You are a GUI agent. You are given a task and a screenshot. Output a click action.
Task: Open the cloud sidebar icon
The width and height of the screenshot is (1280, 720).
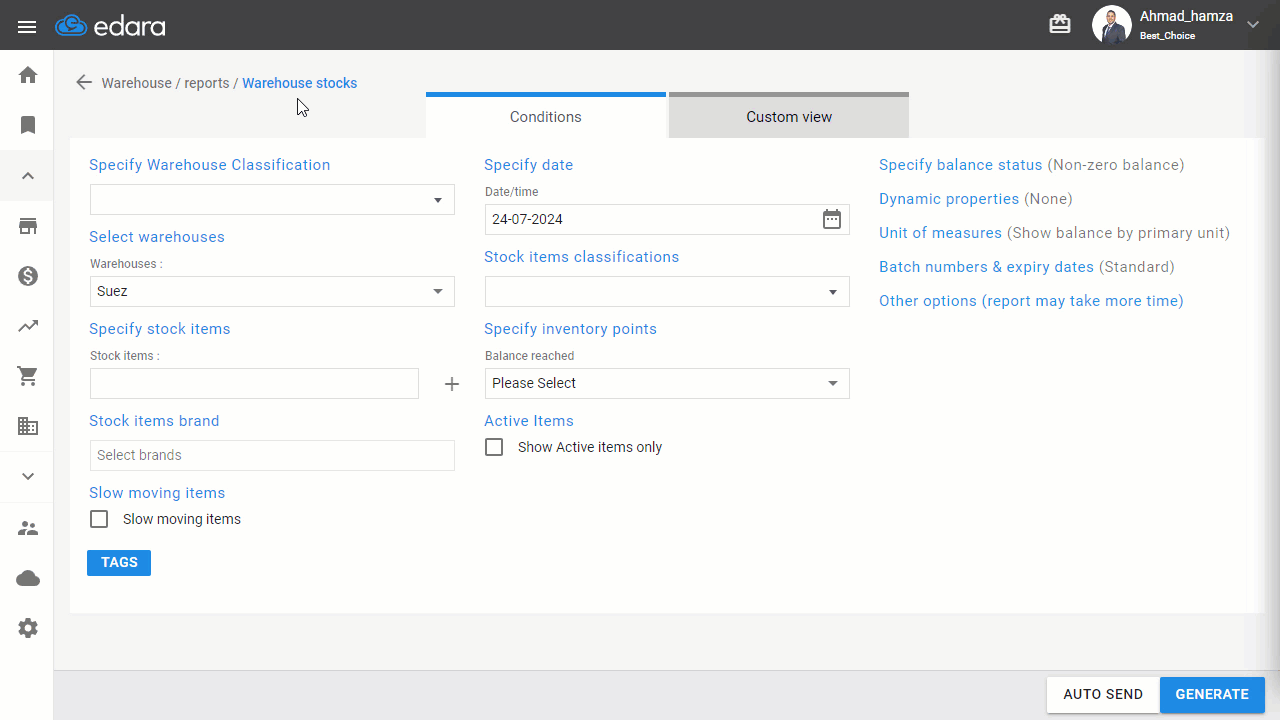[x=28, y=578]
